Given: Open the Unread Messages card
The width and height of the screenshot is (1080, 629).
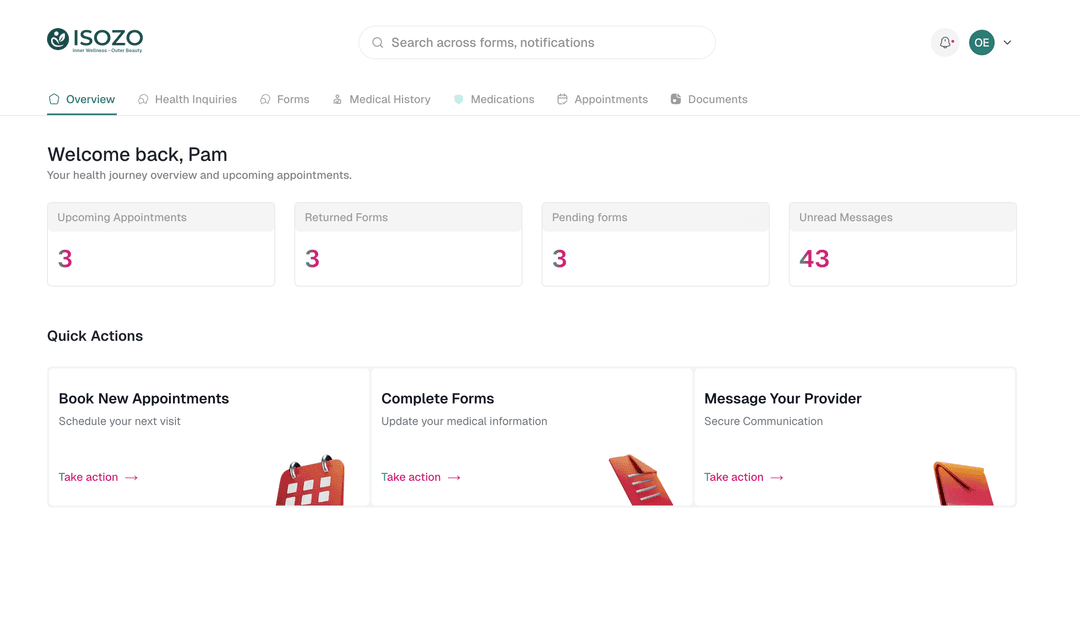Looking at the screenshot, I should click(902, 243).
